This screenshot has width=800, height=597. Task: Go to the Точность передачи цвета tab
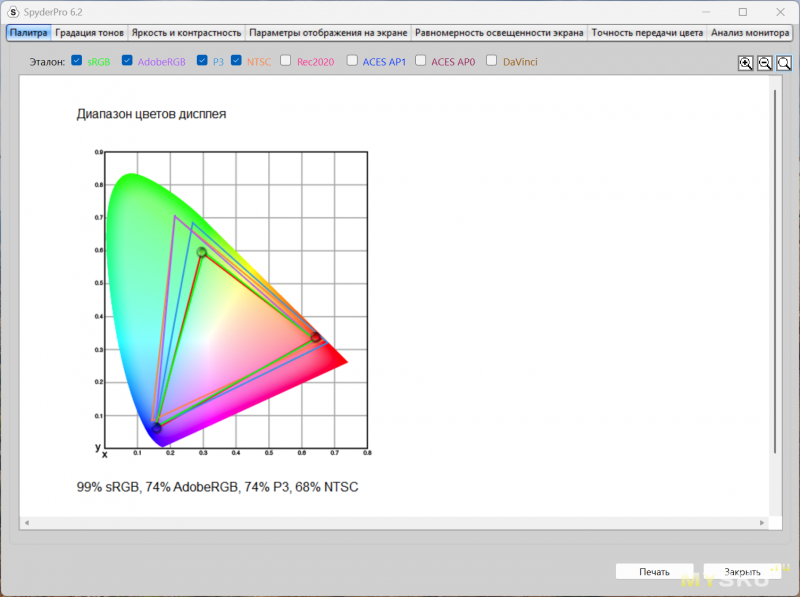646,32
